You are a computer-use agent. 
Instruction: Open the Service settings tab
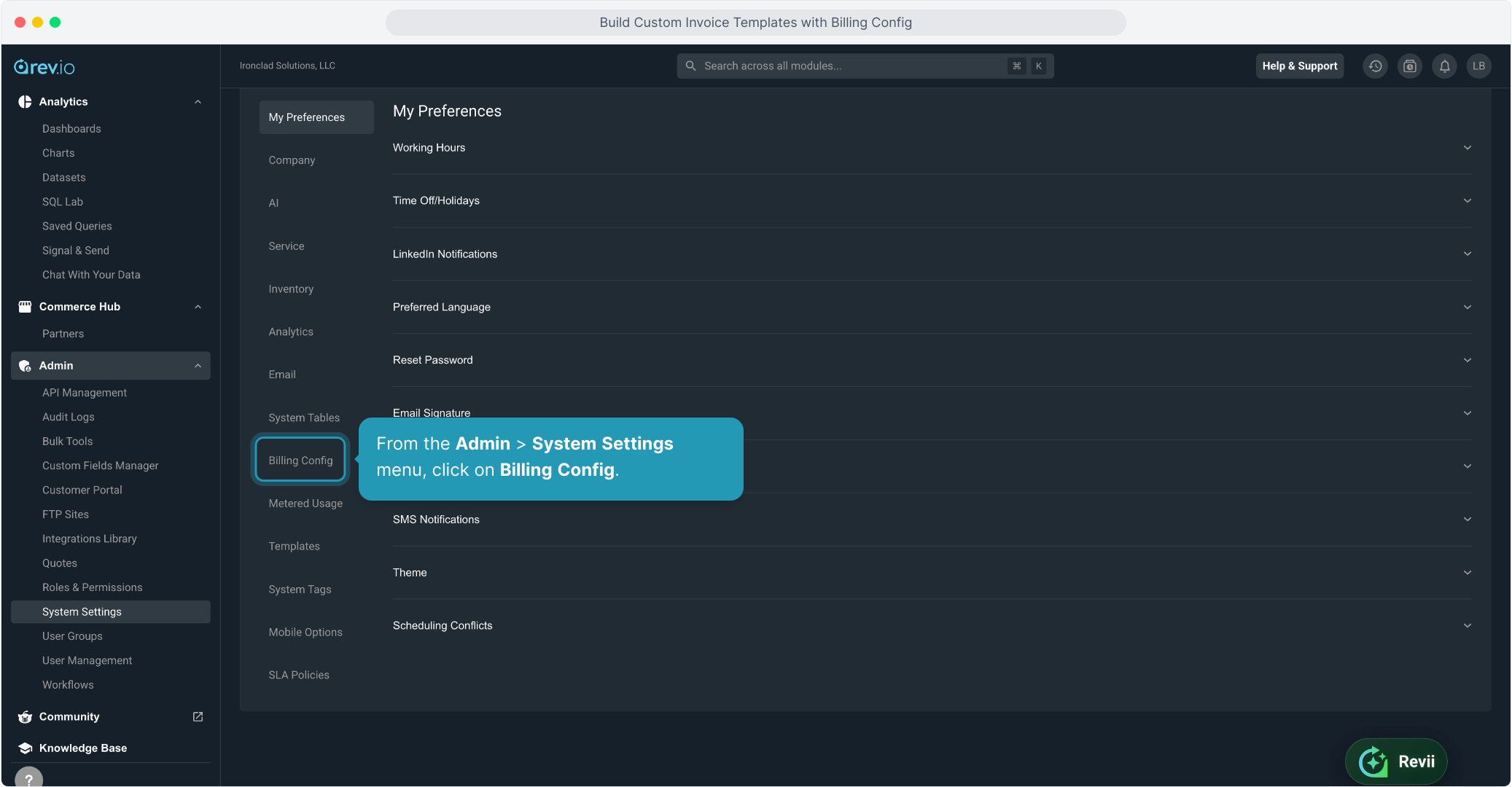click(x=287, y=246)
